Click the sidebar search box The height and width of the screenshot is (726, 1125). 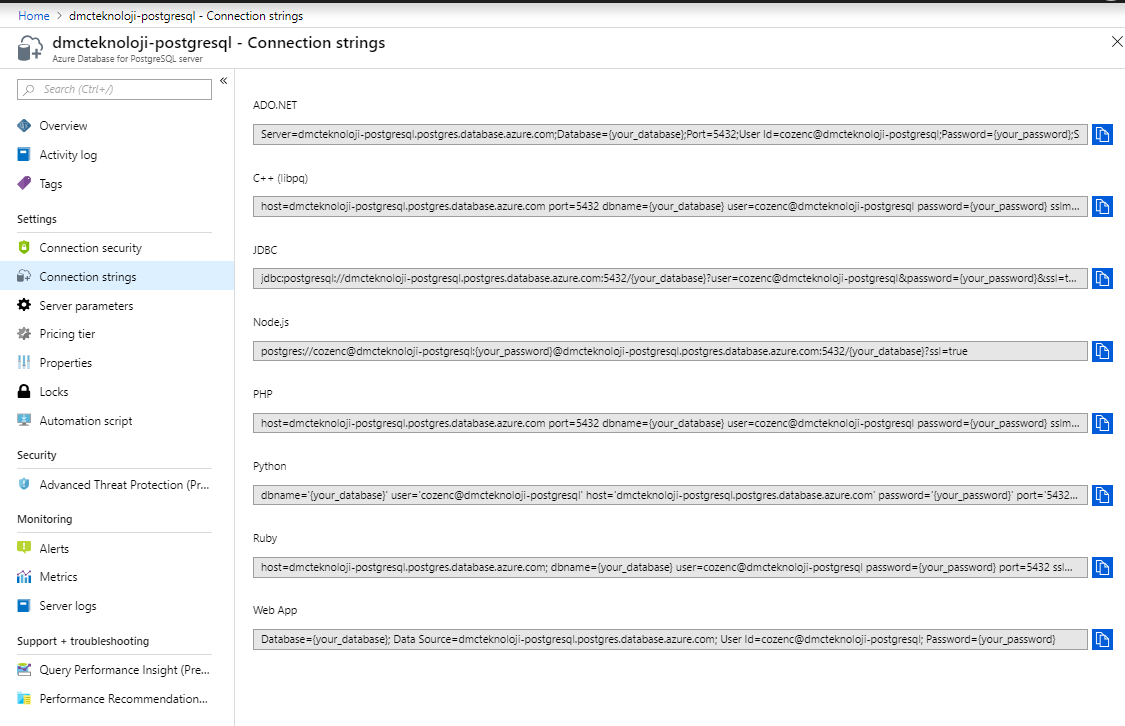click(x=115, y=90)
